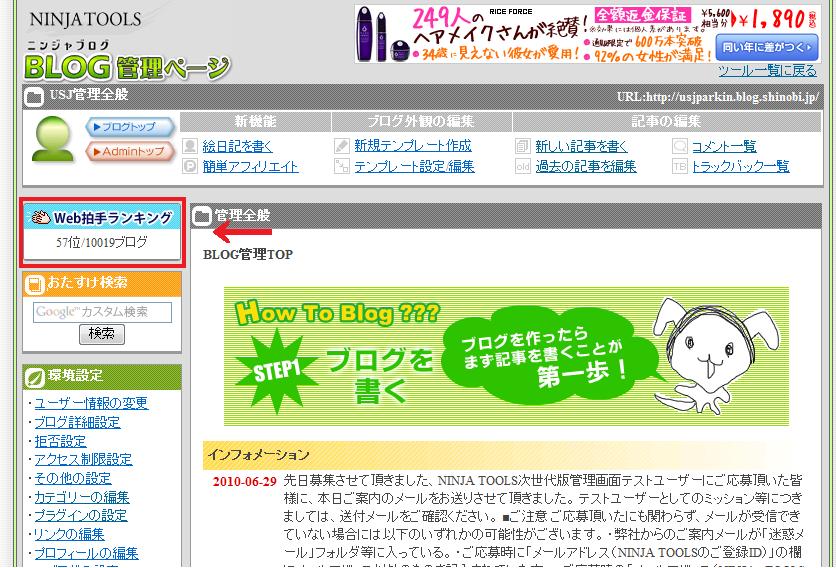The height and width of the screenshot is (568, 836).
Task: Open 絵日記を書く link
Action: coord(237,146)
